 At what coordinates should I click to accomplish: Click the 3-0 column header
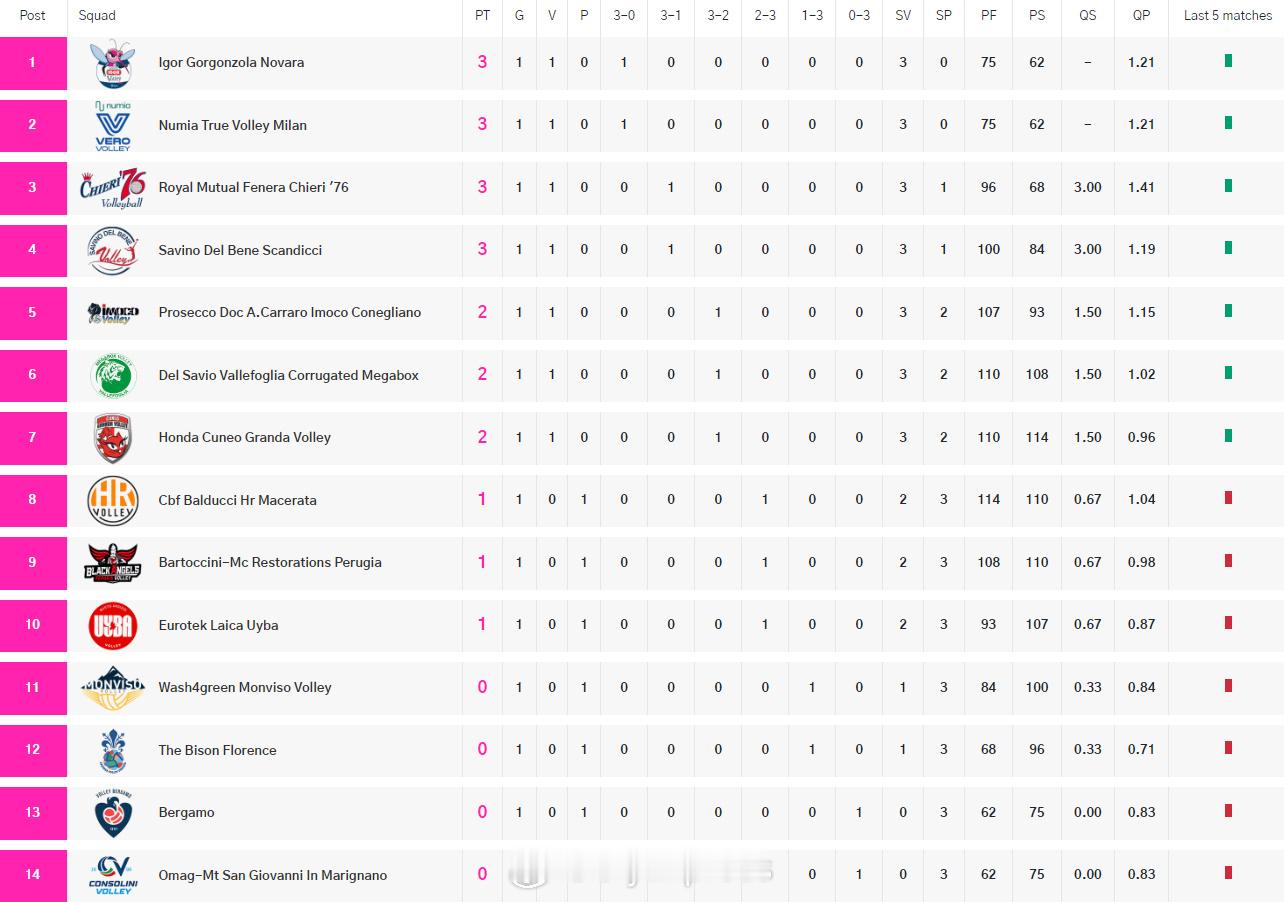(x=624, y=15)
